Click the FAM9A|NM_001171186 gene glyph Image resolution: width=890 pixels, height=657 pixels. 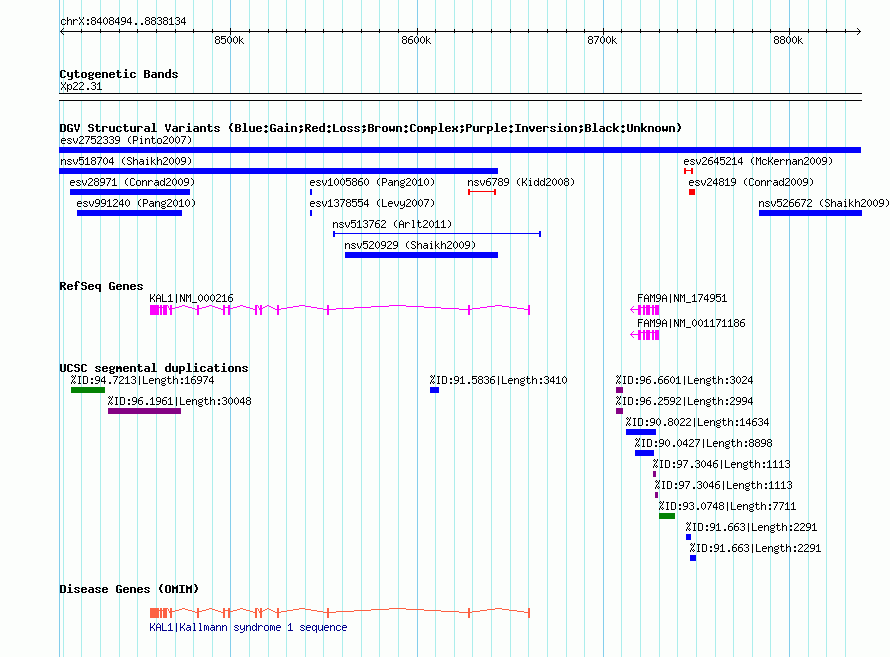645,335
